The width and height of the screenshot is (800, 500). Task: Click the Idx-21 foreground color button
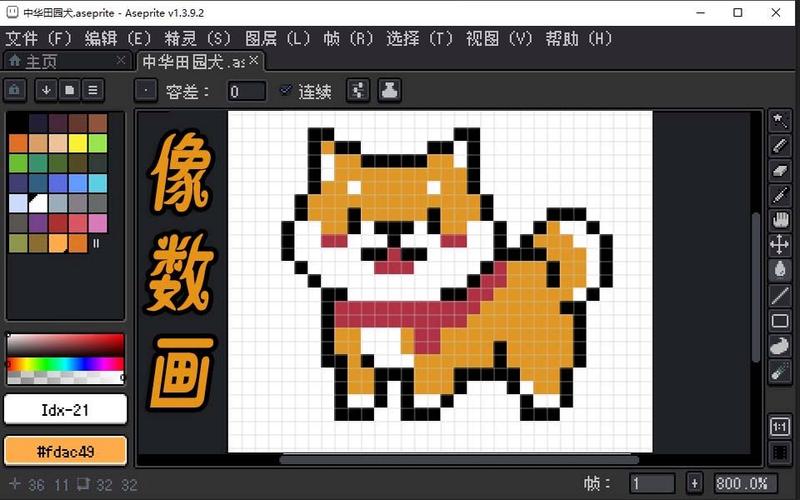65,409
